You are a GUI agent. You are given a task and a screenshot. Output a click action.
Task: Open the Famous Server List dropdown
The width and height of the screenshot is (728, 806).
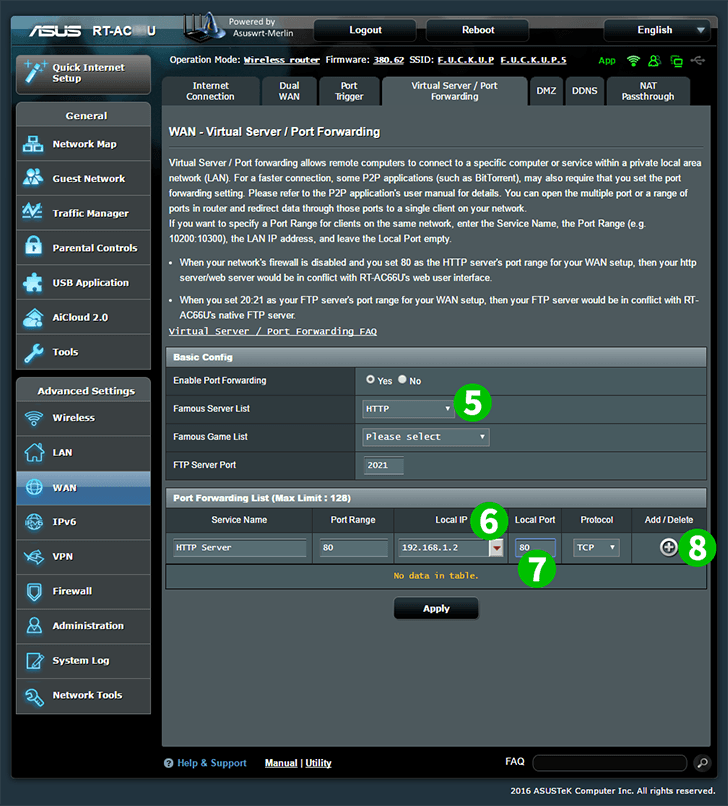[408, 409]
